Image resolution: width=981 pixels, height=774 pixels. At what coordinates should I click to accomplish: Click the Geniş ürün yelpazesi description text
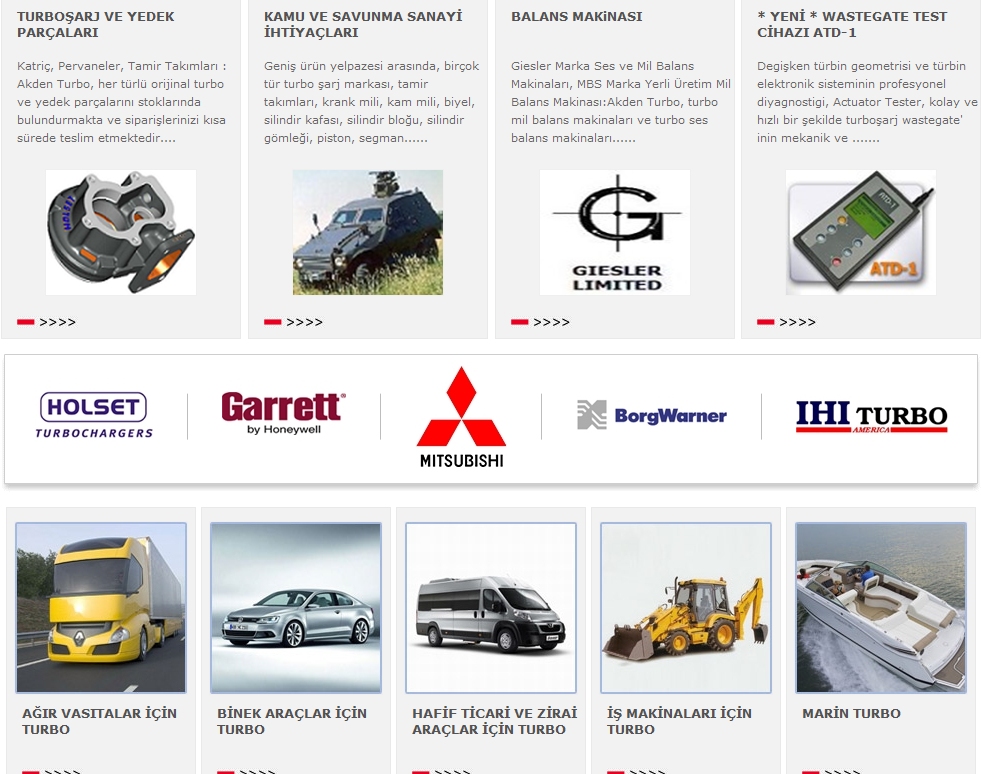click(372, 102)
